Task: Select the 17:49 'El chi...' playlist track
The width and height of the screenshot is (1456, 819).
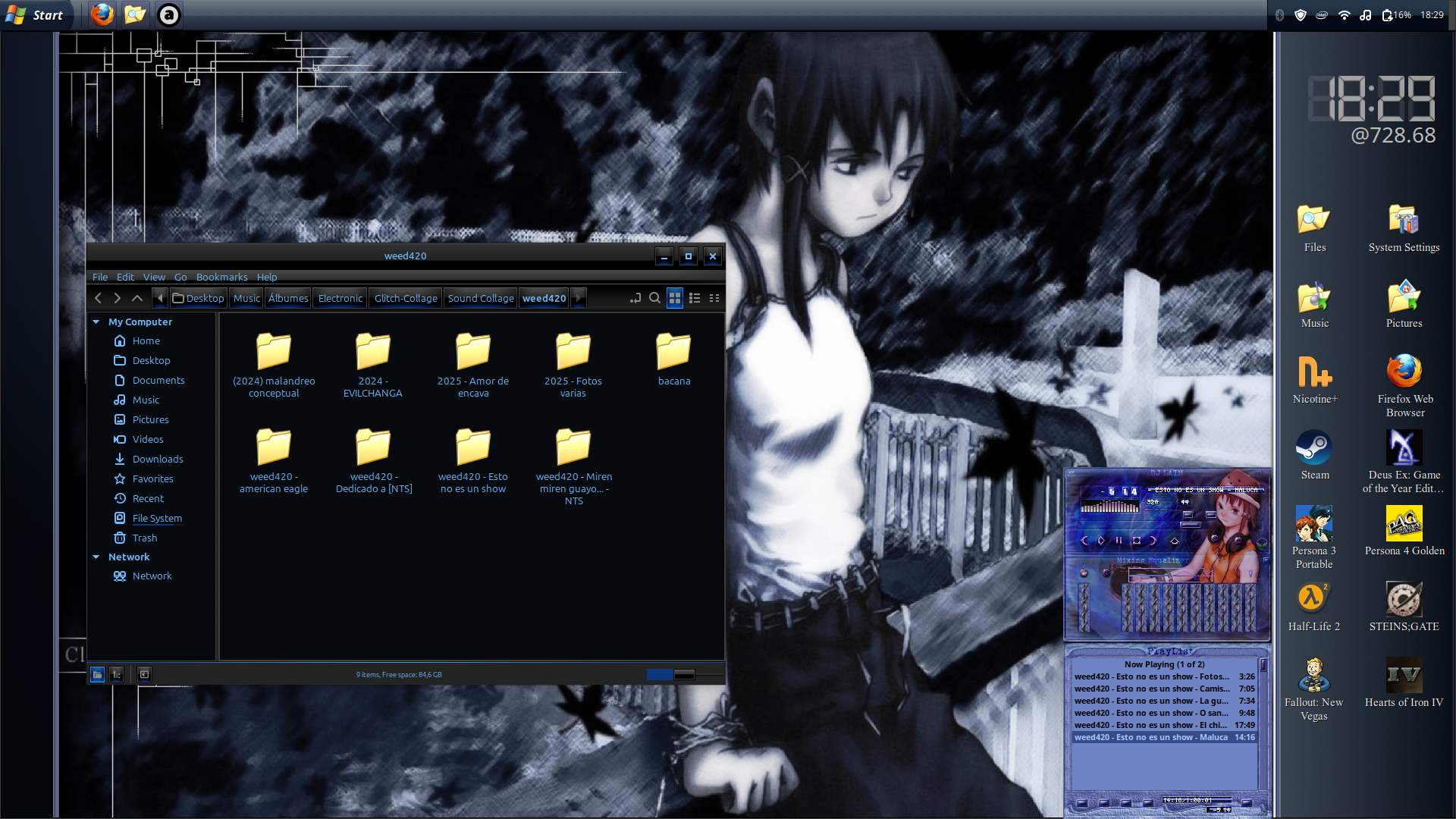Action: 1164,725
